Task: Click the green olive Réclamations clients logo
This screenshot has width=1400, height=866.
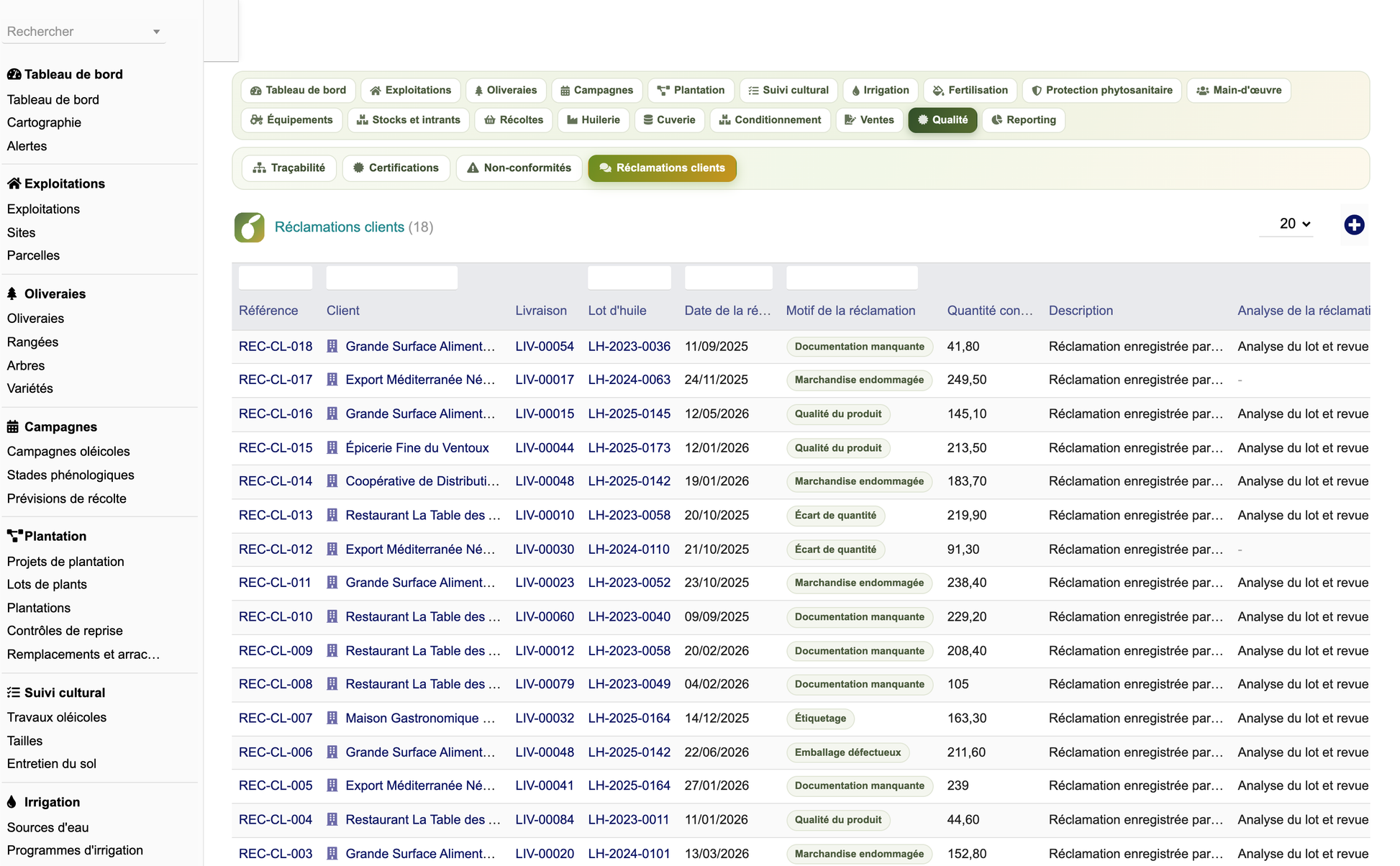Action: [250, 227]
